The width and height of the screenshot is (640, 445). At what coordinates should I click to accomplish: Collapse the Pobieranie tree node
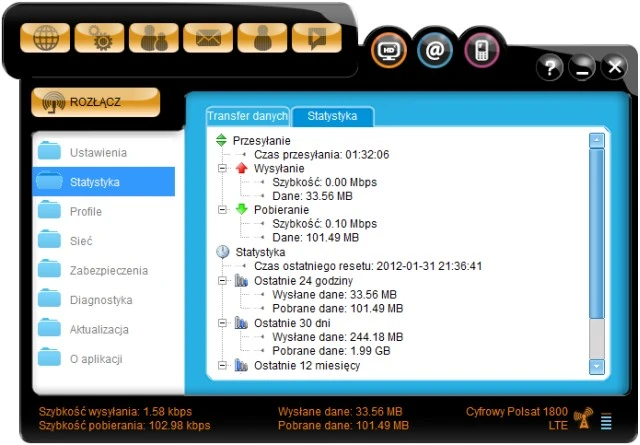coord(222,211)
